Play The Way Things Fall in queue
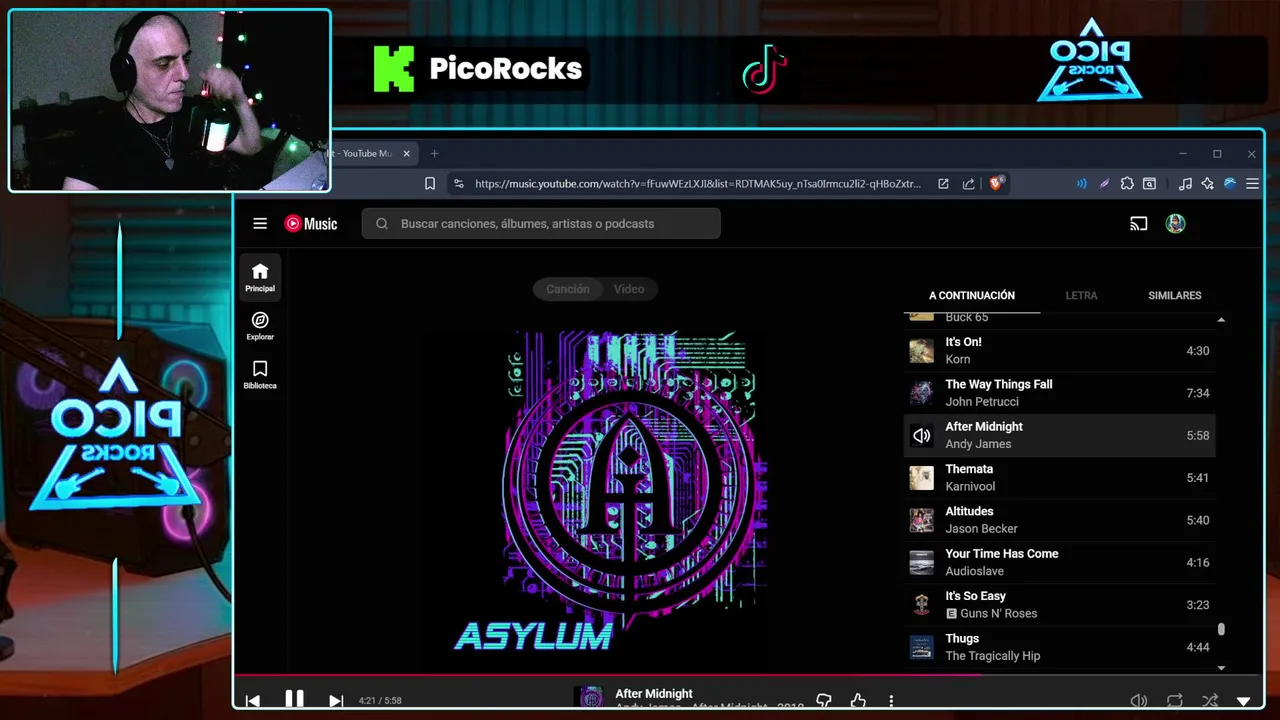The height and width of the screenshot is (720, 1280). coord(1059,393)
